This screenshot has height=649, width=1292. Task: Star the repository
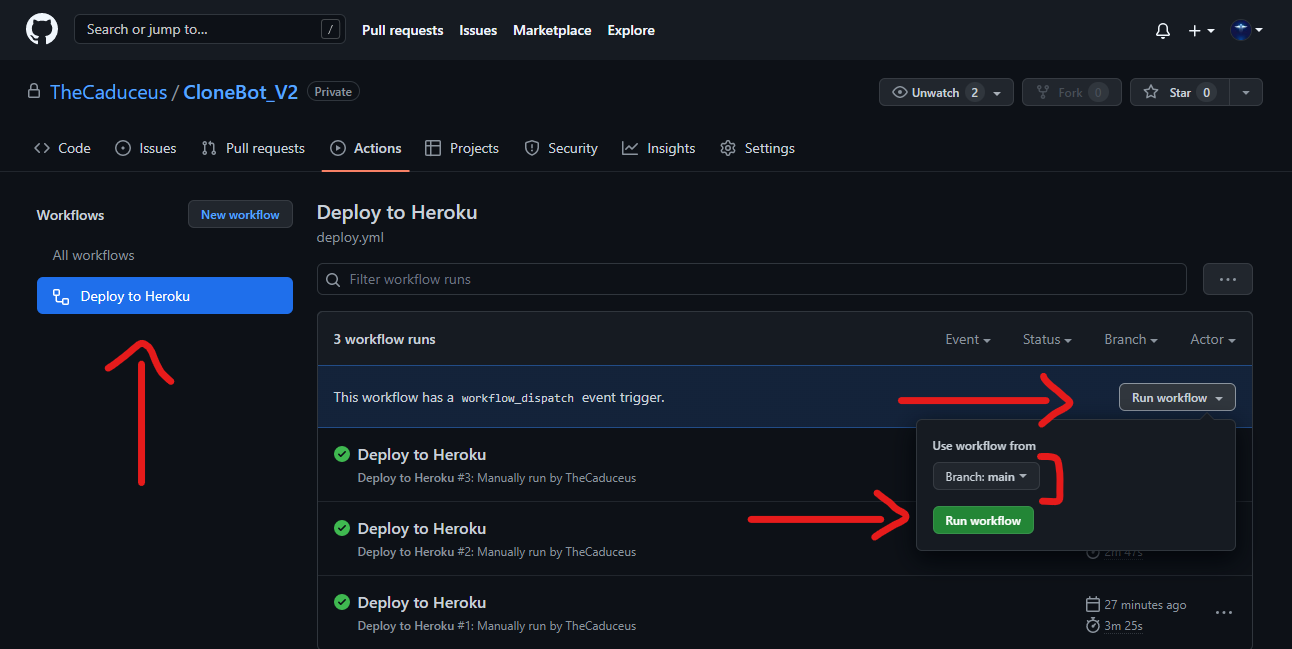pos(1179,92)
